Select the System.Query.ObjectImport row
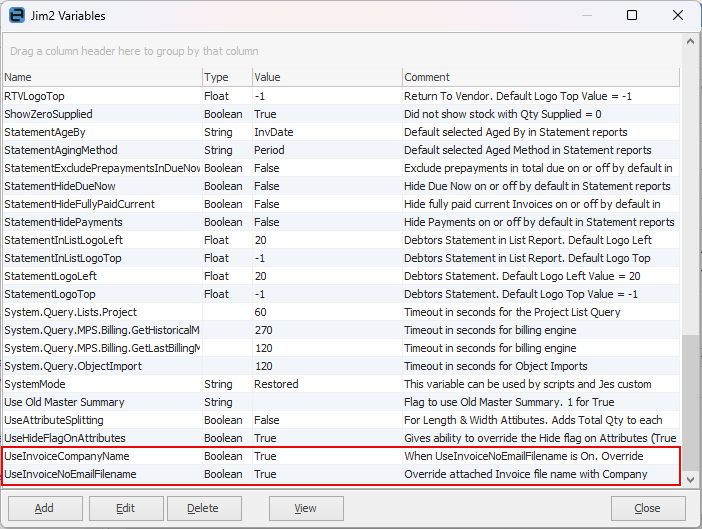The image size is (702, 529). (341, 366)
